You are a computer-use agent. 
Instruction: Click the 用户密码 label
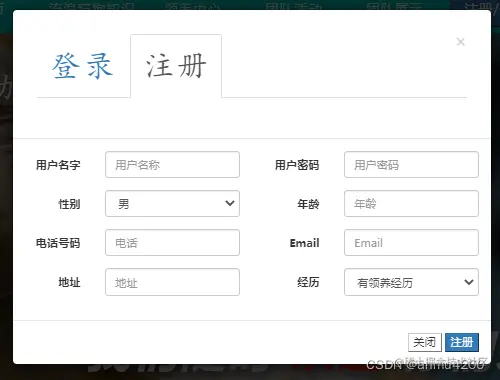click(297, 165)
